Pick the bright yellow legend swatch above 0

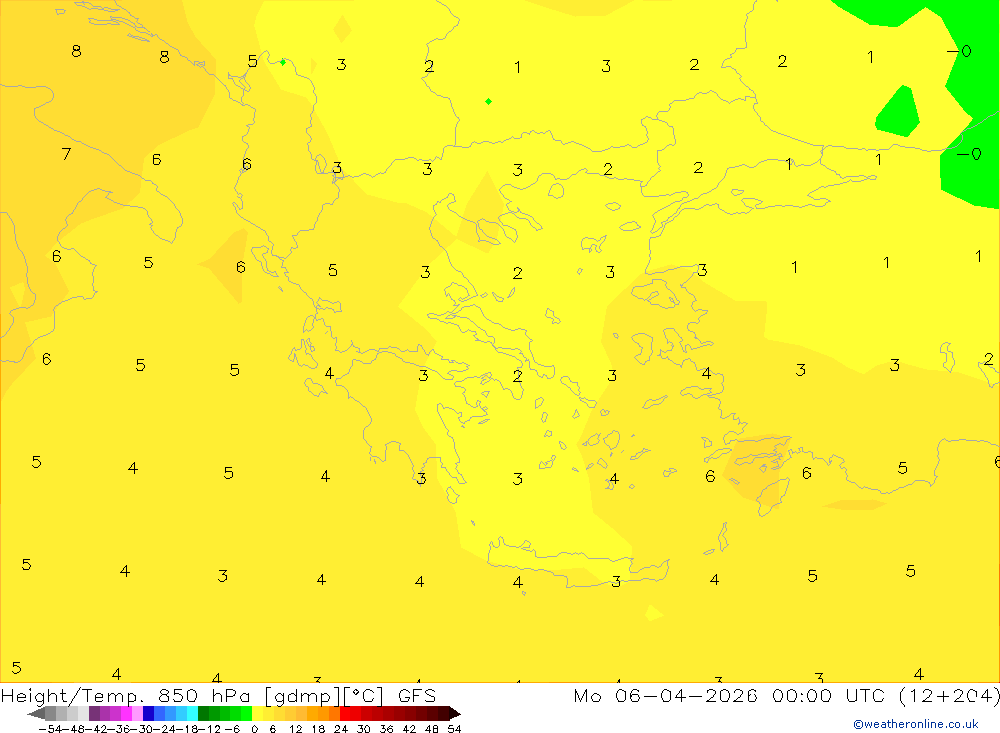(x=258, y=713)
